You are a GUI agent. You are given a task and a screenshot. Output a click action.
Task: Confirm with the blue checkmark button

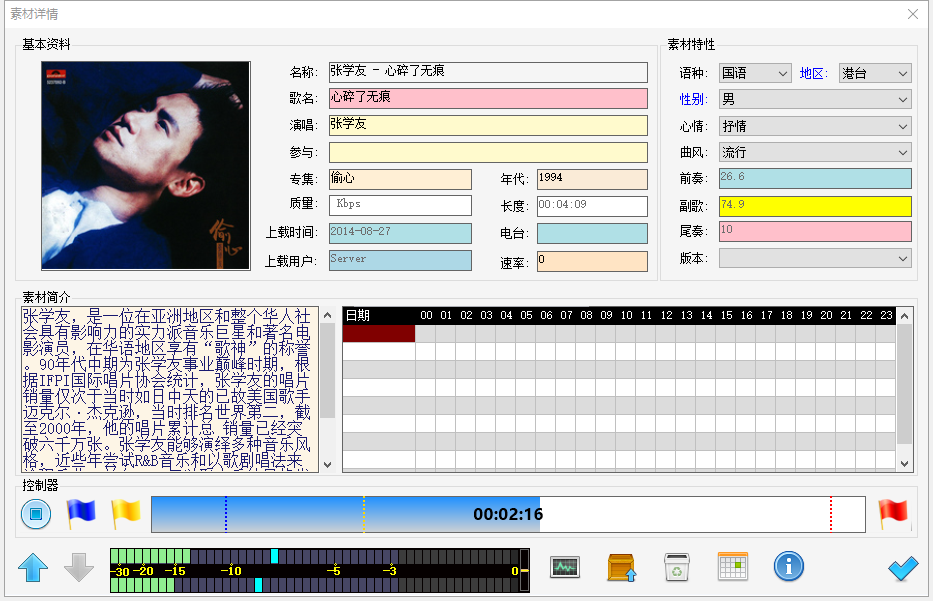click(902, 568)
